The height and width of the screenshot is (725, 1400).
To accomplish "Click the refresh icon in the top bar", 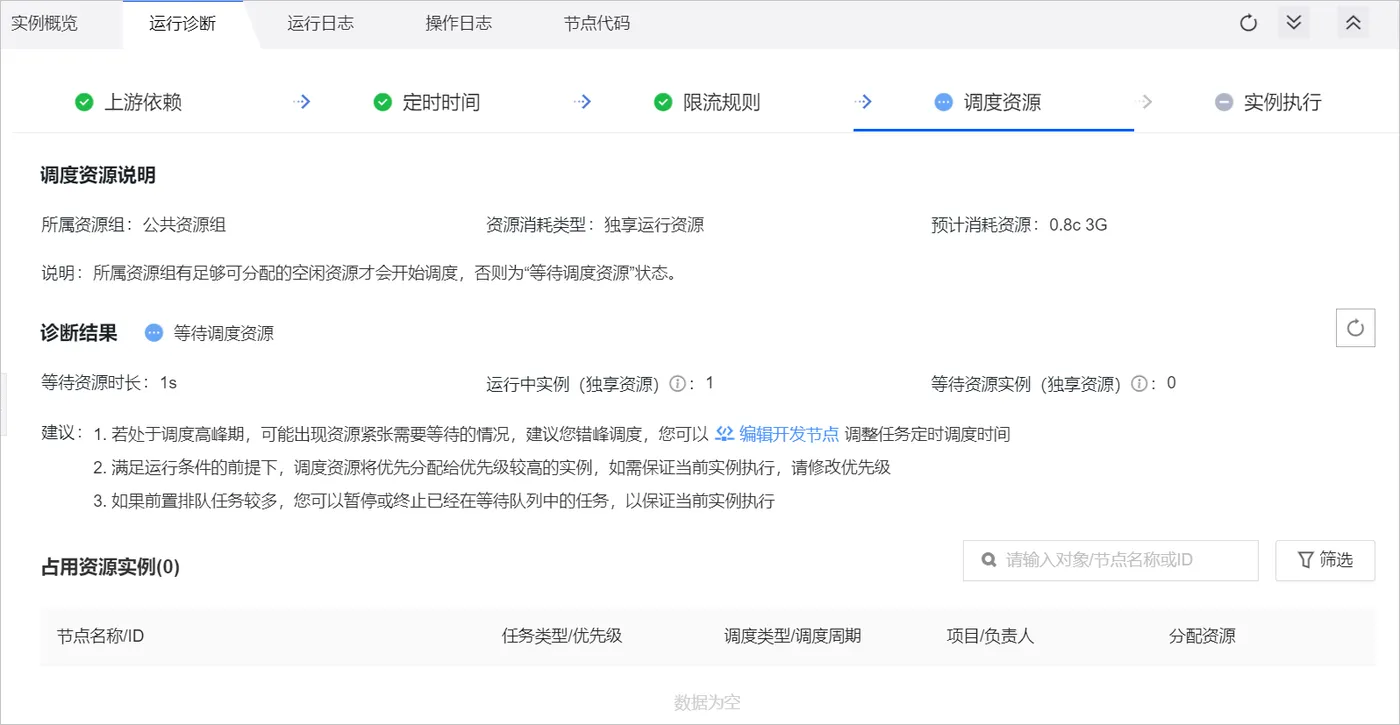I will (1248, 23).
